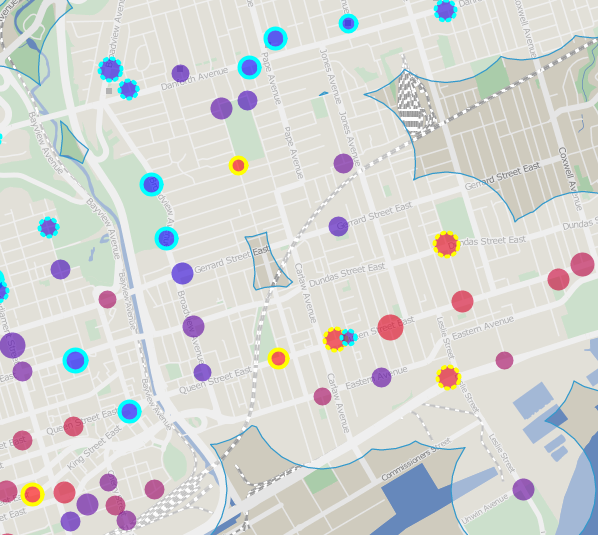Select the yellow-dotted red marker at Leslie Street and Eastern Avenue
598x535 pixels.
click(x=448, y=377)
